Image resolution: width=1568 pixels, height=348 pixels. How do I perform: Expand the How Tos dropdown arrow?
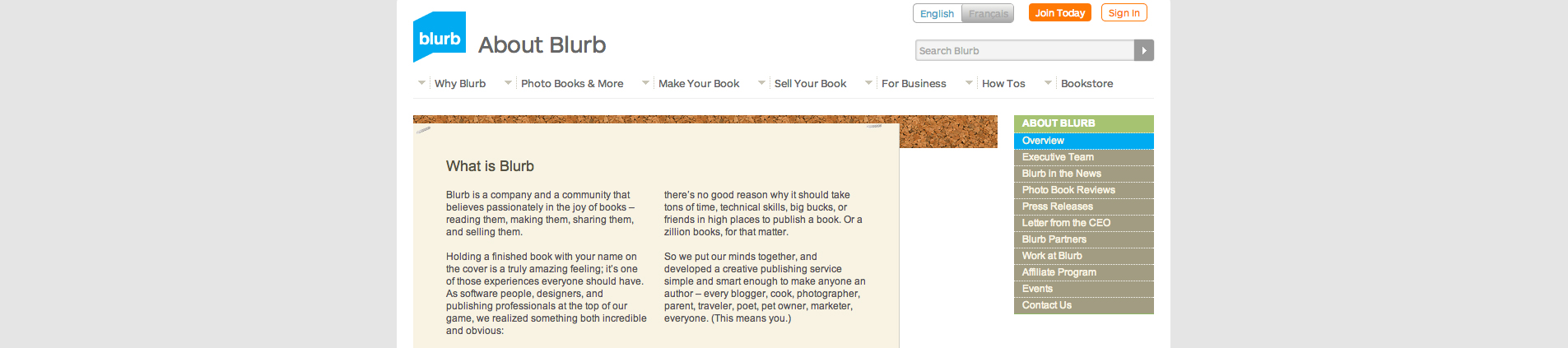(969, 83)
